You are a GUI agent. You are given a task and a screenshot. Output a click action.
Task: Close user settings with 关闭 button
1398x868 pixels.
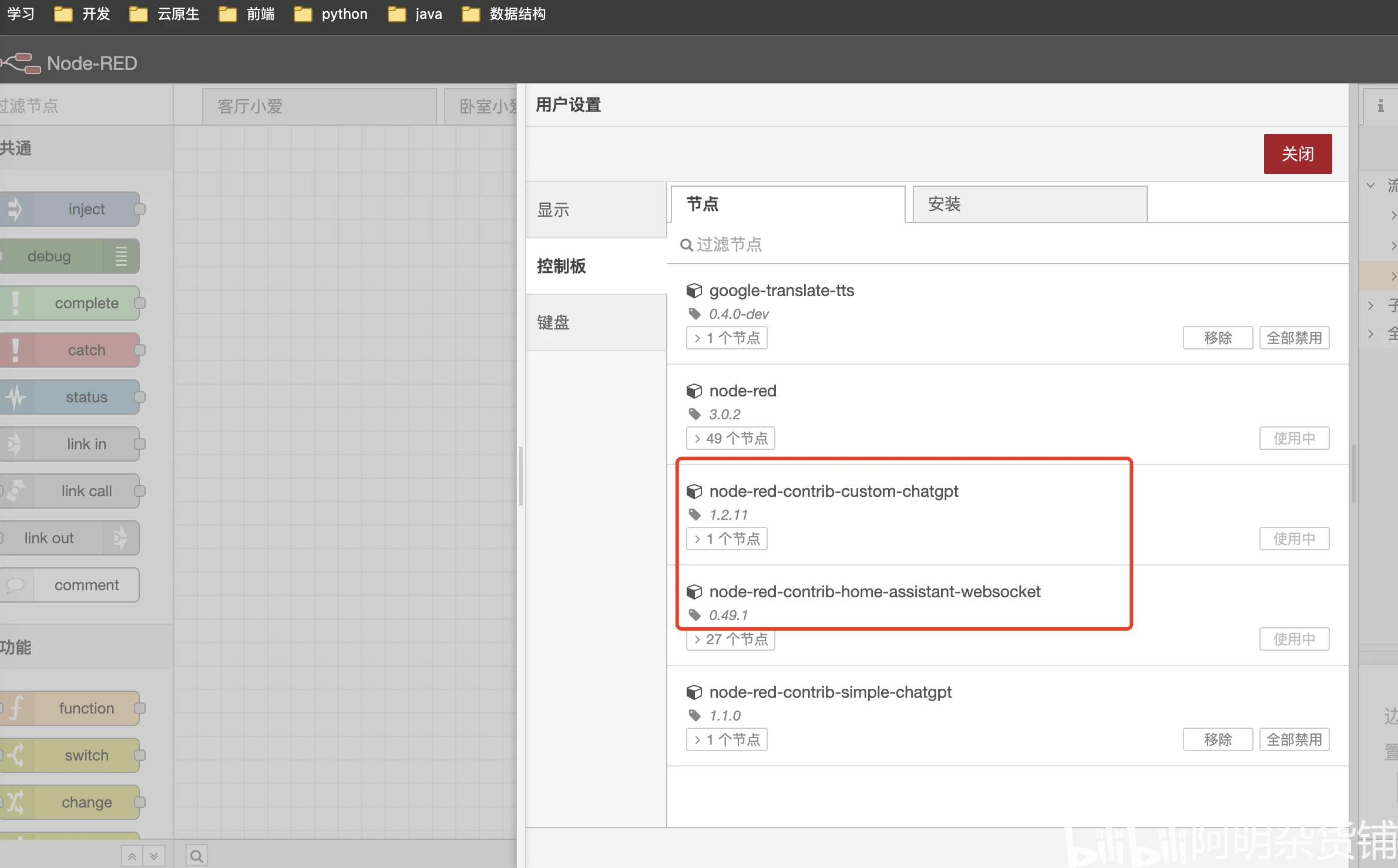(x=1297, y=154)
